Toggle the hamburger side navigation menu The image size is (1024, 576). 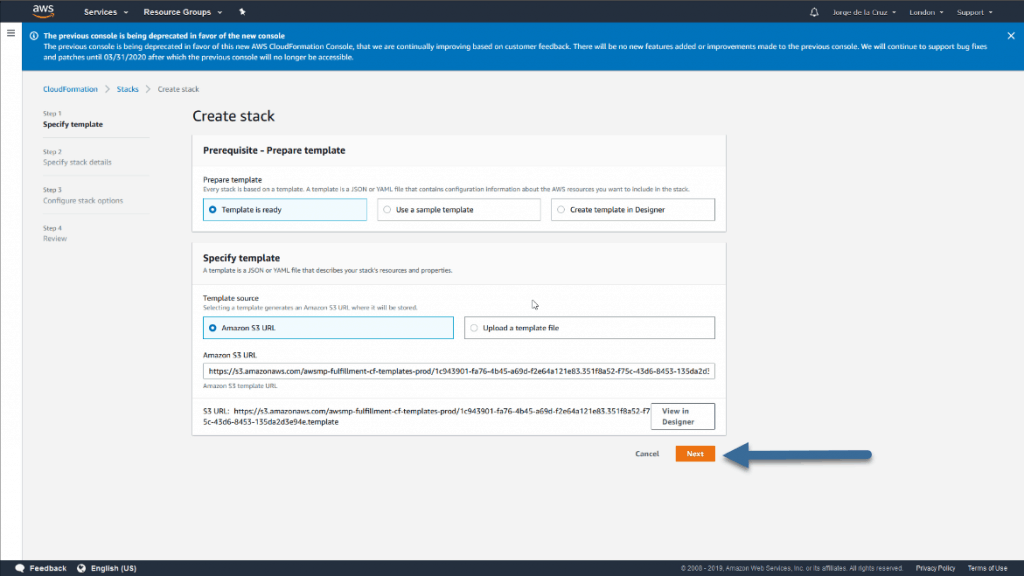(x=11, y=33)
